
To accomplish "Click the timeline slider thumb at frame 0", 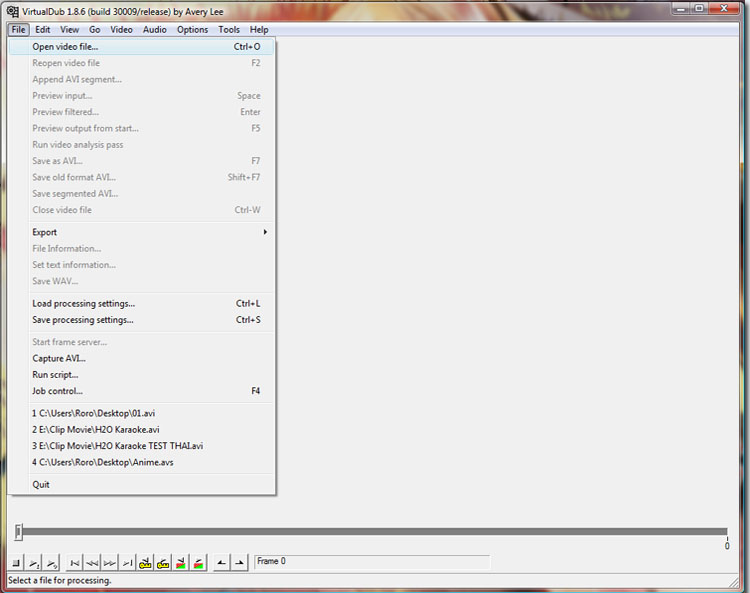I will pos(19,531).
